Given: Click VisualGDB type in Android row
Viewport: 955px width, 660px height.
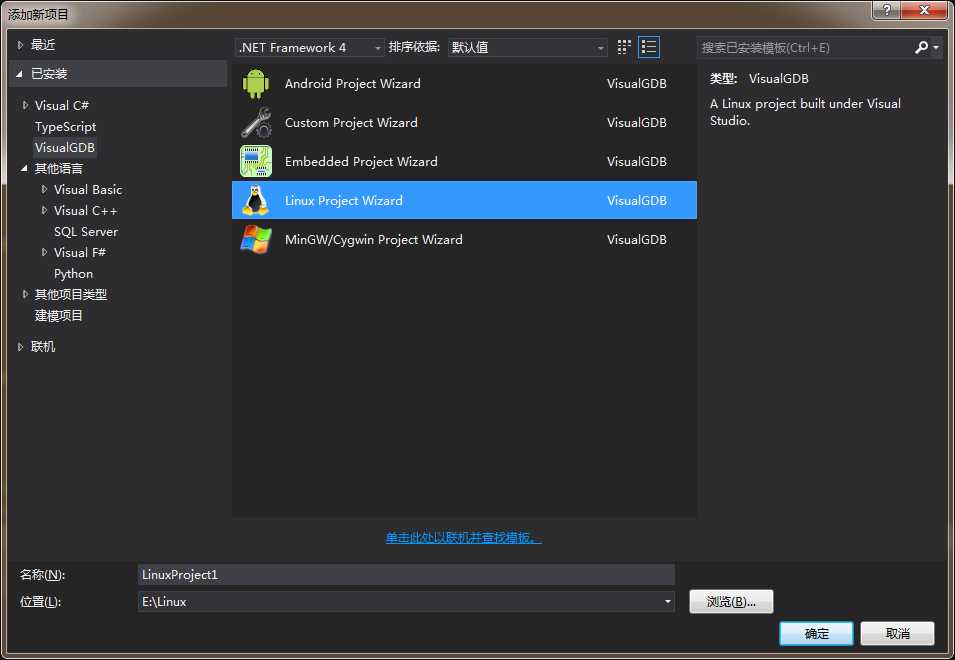Looking at the screenshot, I should pyautogui.click(x=636, y=83).
